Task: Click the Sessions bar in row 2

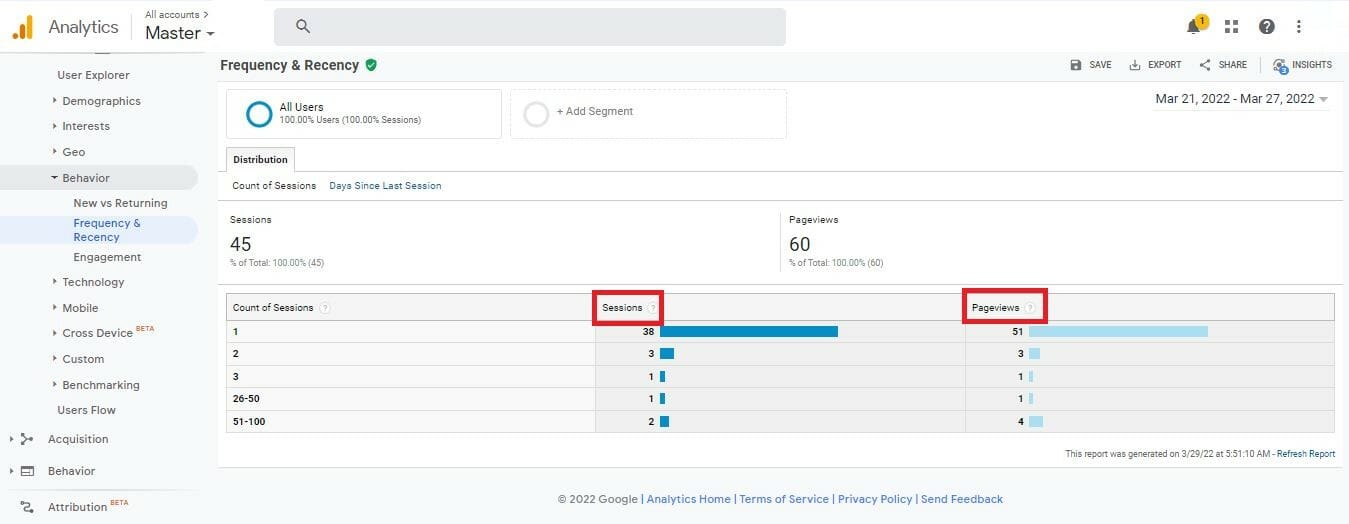Action: click(667, 354)
